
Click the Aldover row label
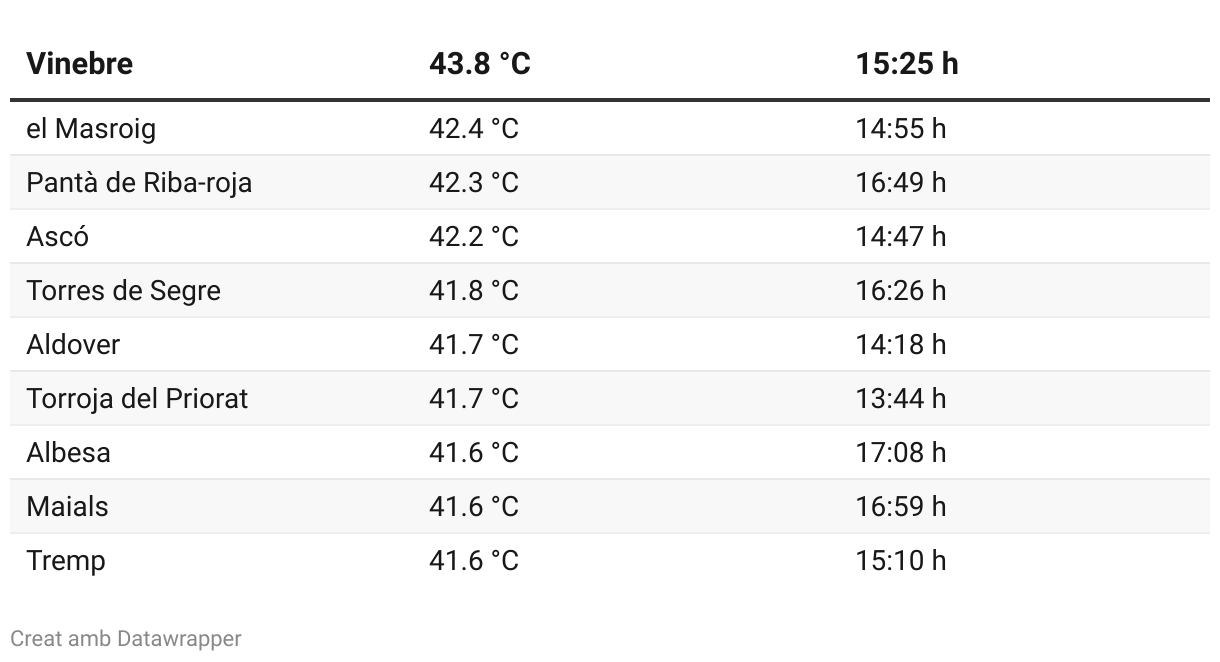73,345
